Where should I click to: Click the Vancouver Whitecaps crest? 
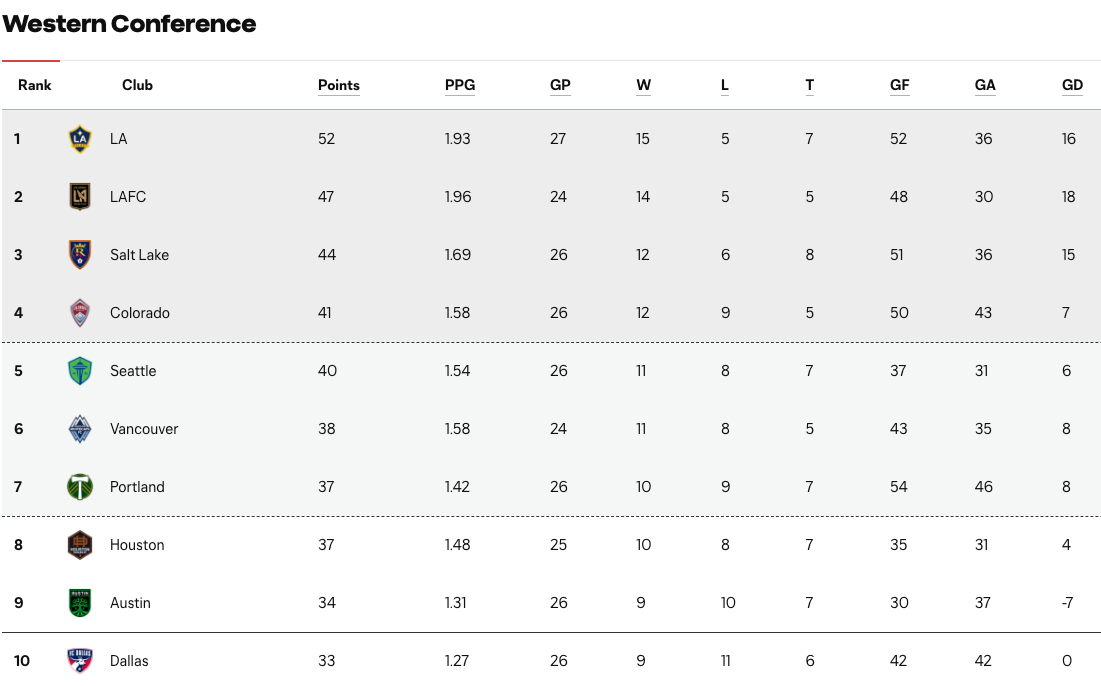(x=80, y=429)
